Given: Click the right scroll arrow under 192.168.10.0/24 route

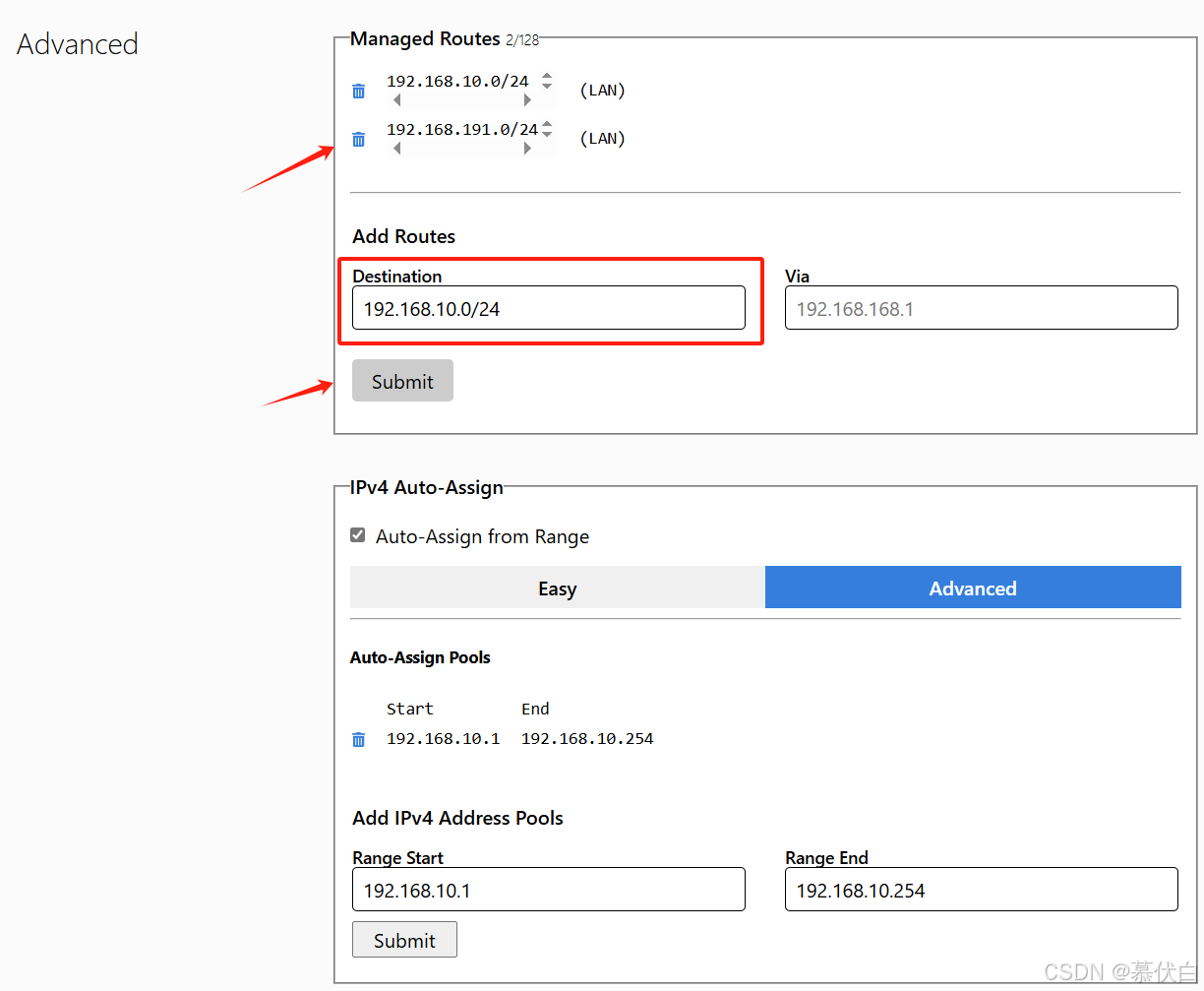Looking at the screenshot, I should coord(527,100).
